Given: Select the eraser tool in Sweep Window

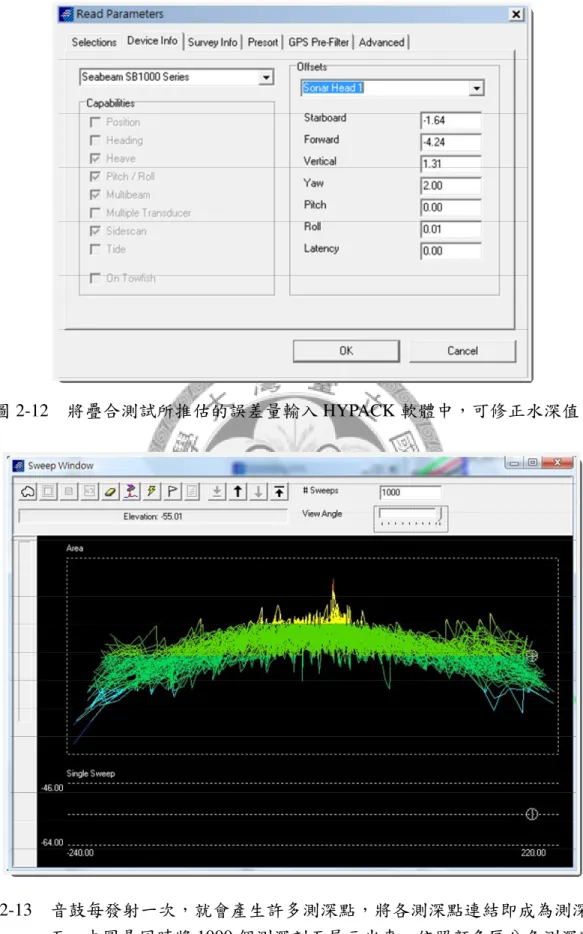Looking at the screenshot, I should click(x=110, y=492).
